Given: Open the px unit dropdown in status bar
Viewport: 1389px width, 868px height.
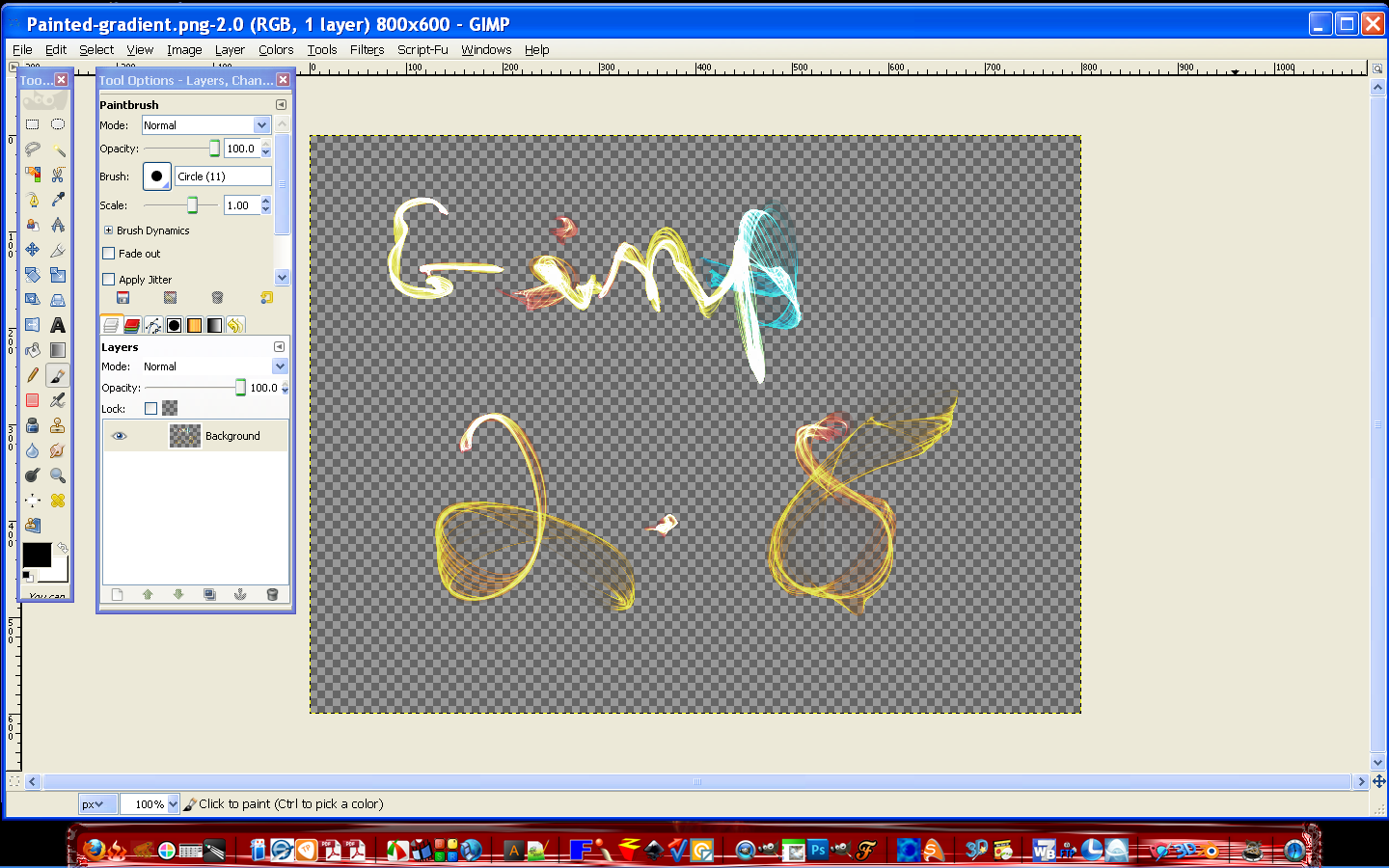Looking at the screenshot, I should coord(97,804).
